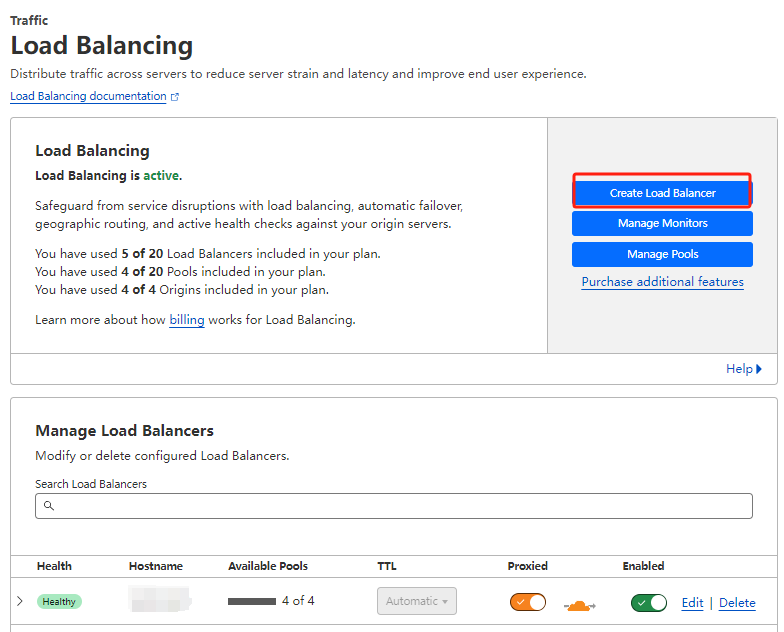
Task: Open Load Balancing documentation link
Action: tap(88, 97)
